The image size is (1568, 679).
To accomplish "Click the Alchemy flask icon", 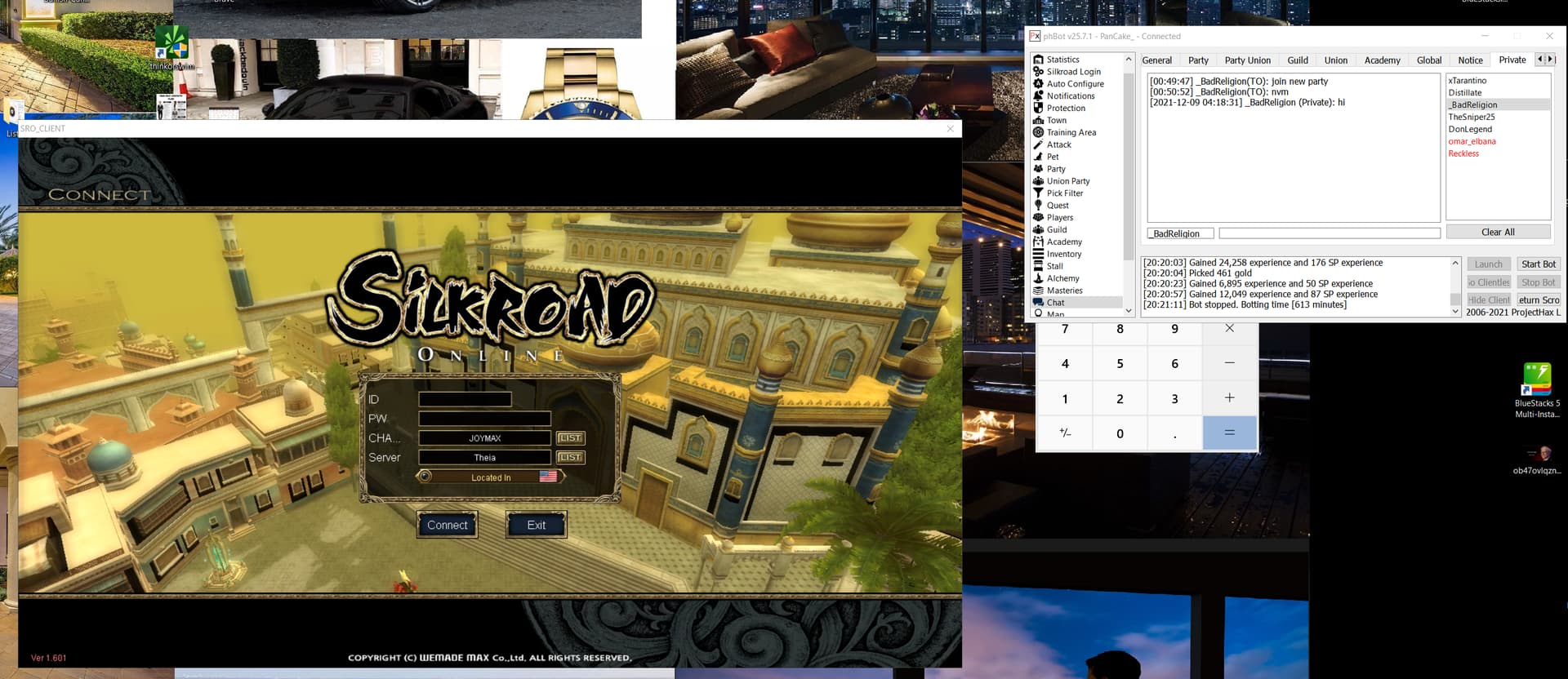I will coord(1039,278).
